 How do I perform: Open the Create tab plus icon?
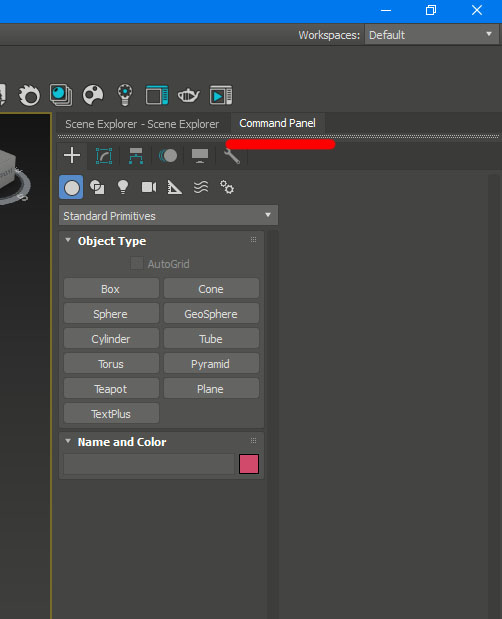click(x=72, y=156)
